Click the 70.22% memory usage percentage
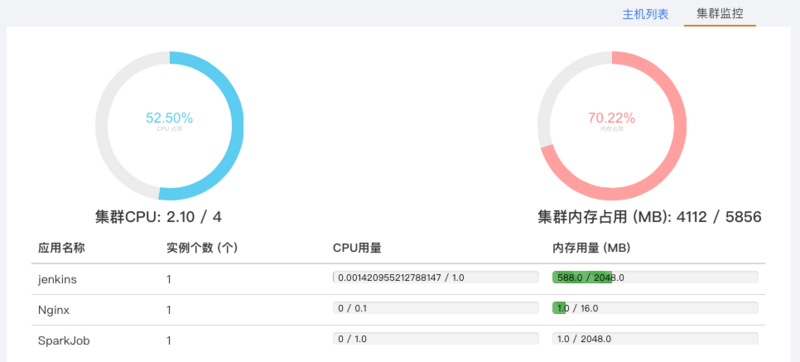Viewport: 800px width, 362px height. (x=611, y=118)
